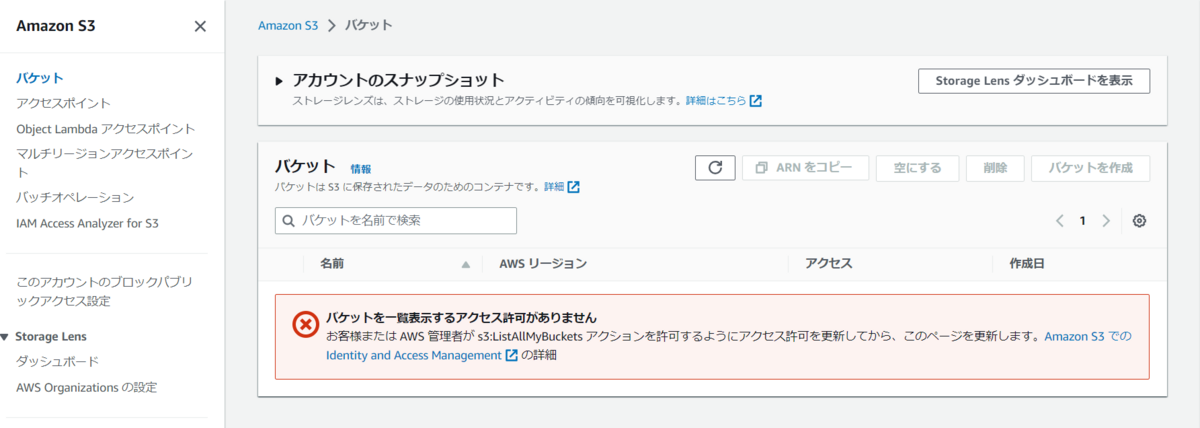Open バケット in the sidebar
Screen dimensions: 1200x428
(x=40, y=77)
